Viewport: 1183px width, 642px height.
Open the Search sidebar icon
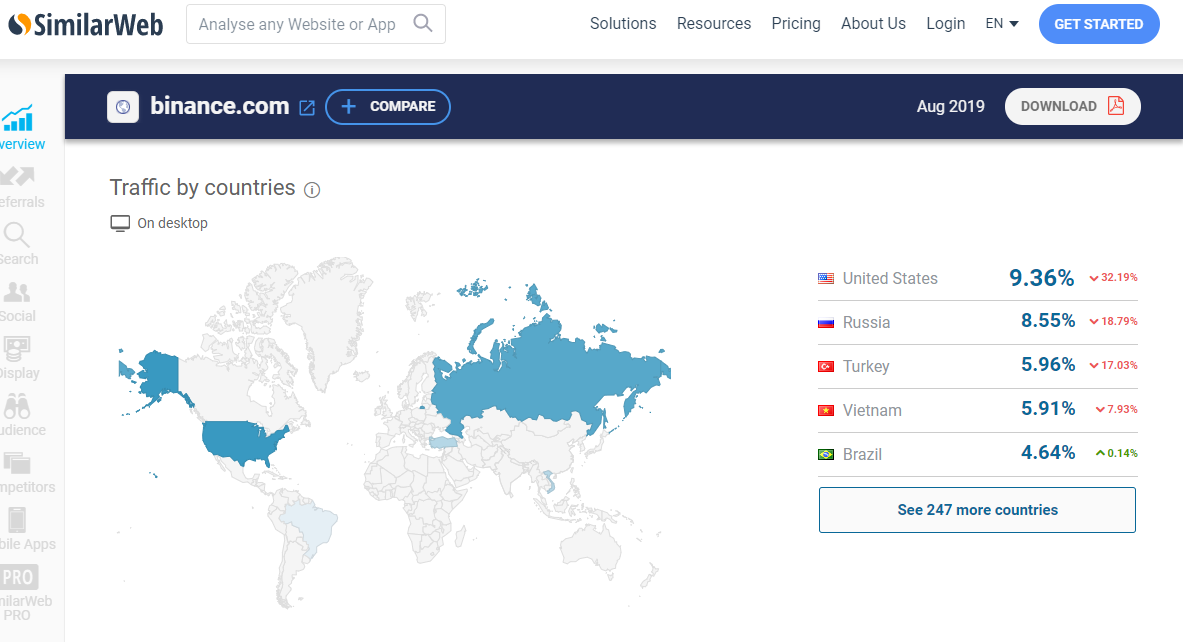pos(17,235)
